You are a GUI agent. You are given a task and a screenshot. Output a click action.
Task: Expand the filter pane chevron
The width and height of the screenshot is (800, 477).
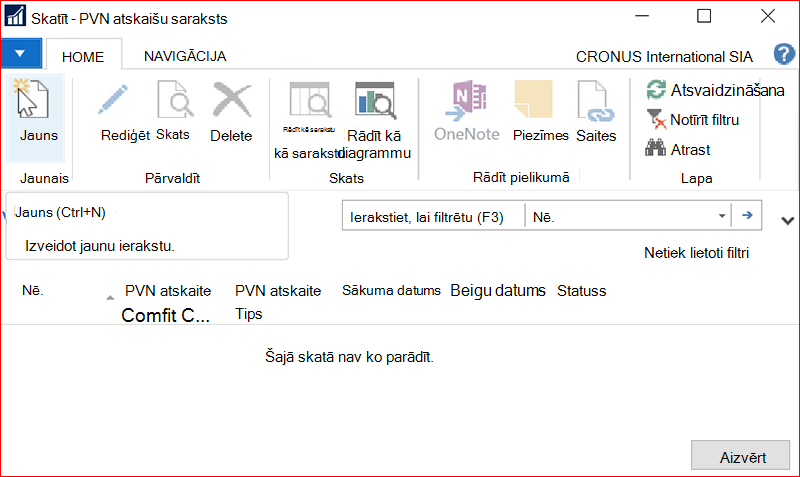(787, 221)
